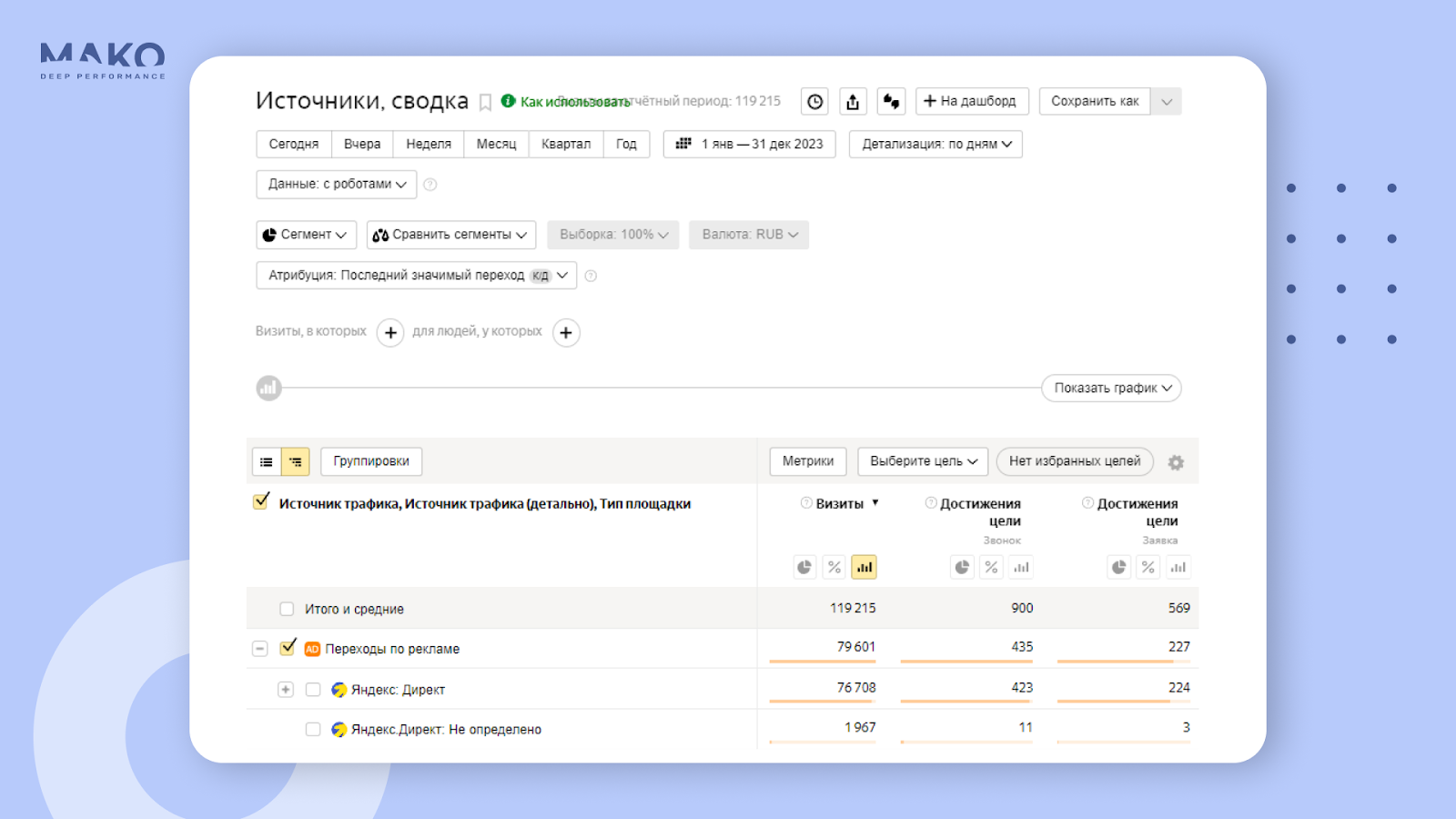Switch to flat list view icon
This screenshot has width=1456, height=819.
click(x=267, y=462)
